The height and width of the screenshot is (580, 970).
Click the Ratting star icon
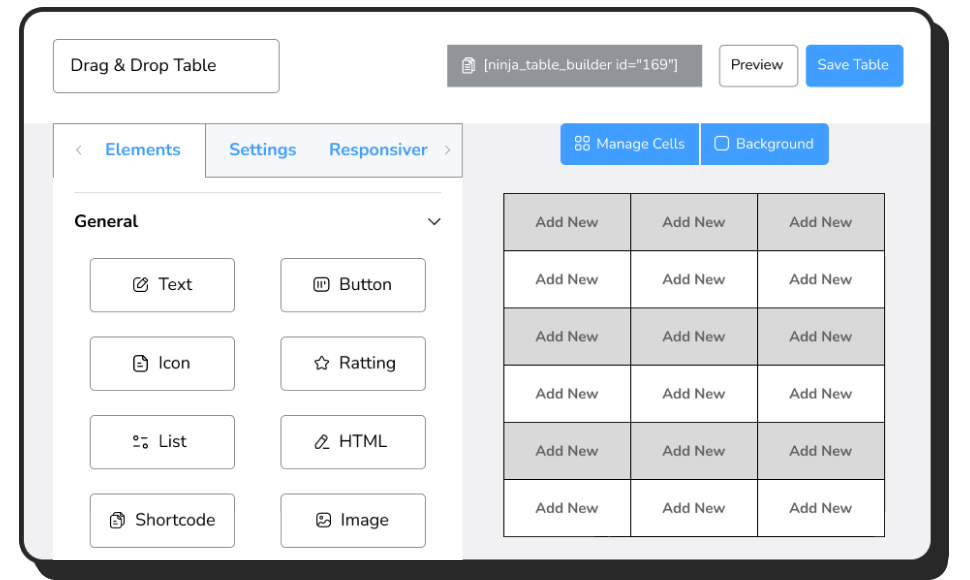321,363
